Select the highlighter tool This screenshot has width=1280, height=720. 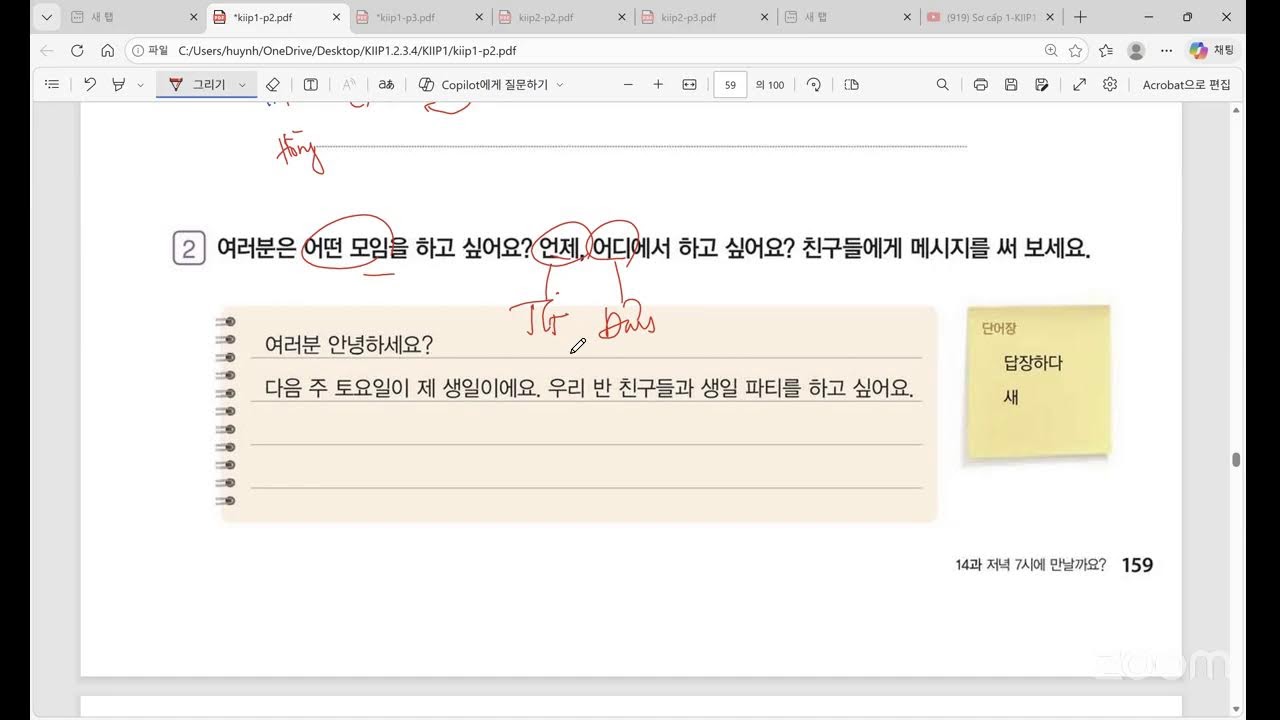(119, 85)
